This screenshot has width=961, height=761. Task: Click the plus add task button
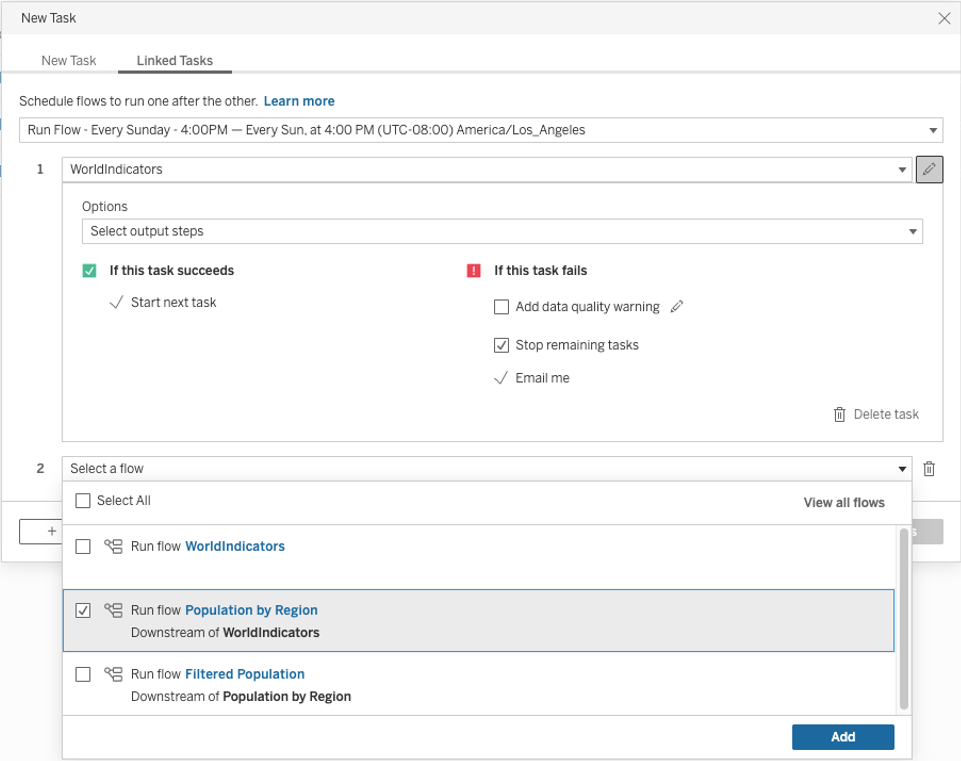pyautogui.click(x=40, y=531)
